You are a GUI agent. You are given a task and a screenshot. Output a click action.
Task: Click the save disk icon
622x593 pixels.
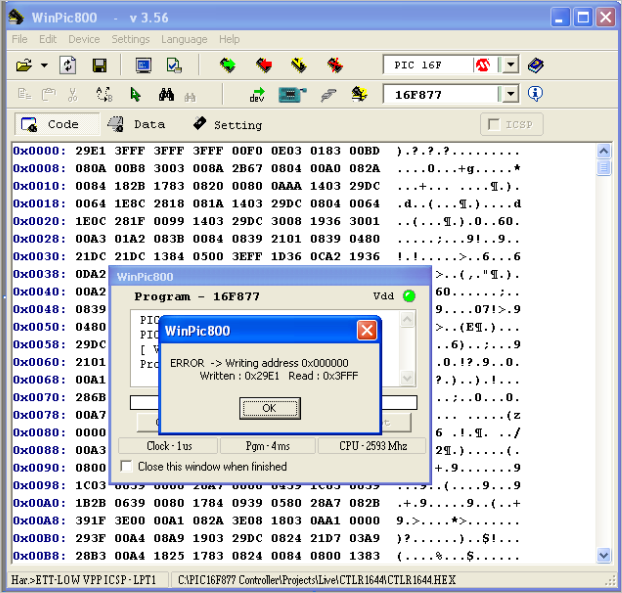point(99,66)
